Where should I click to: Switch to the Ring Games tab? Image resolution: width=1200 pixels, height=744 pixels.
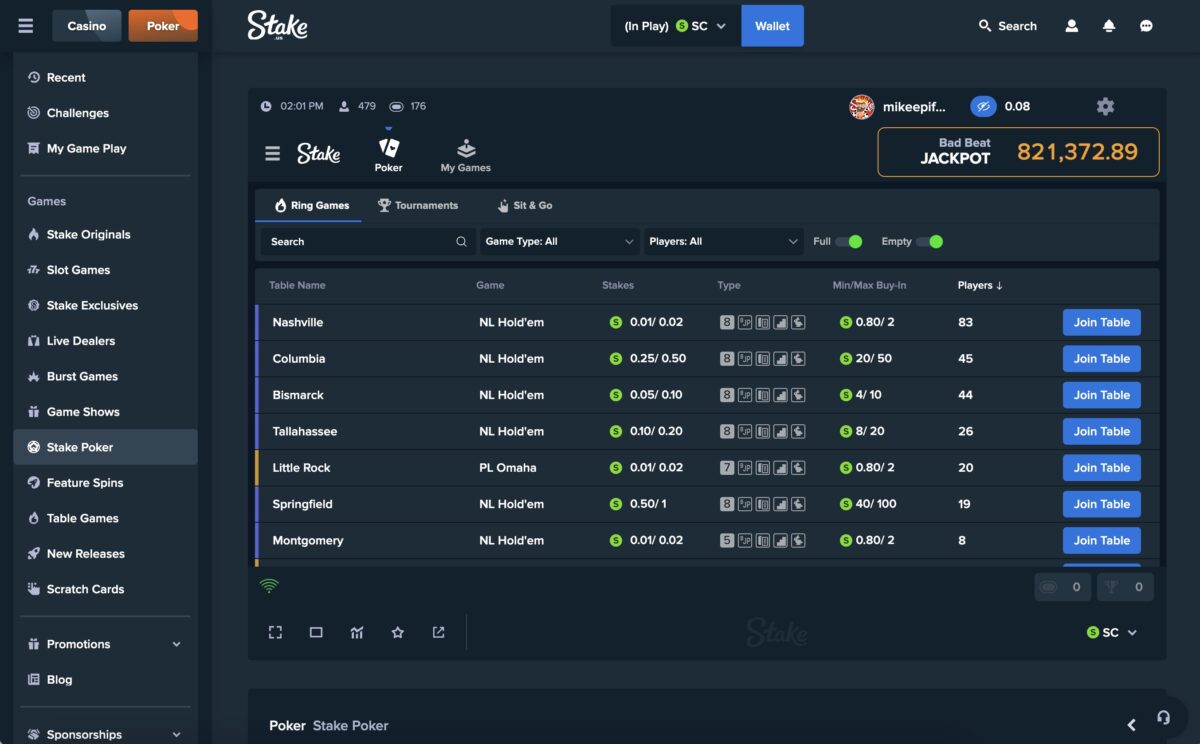pos(311,205)
